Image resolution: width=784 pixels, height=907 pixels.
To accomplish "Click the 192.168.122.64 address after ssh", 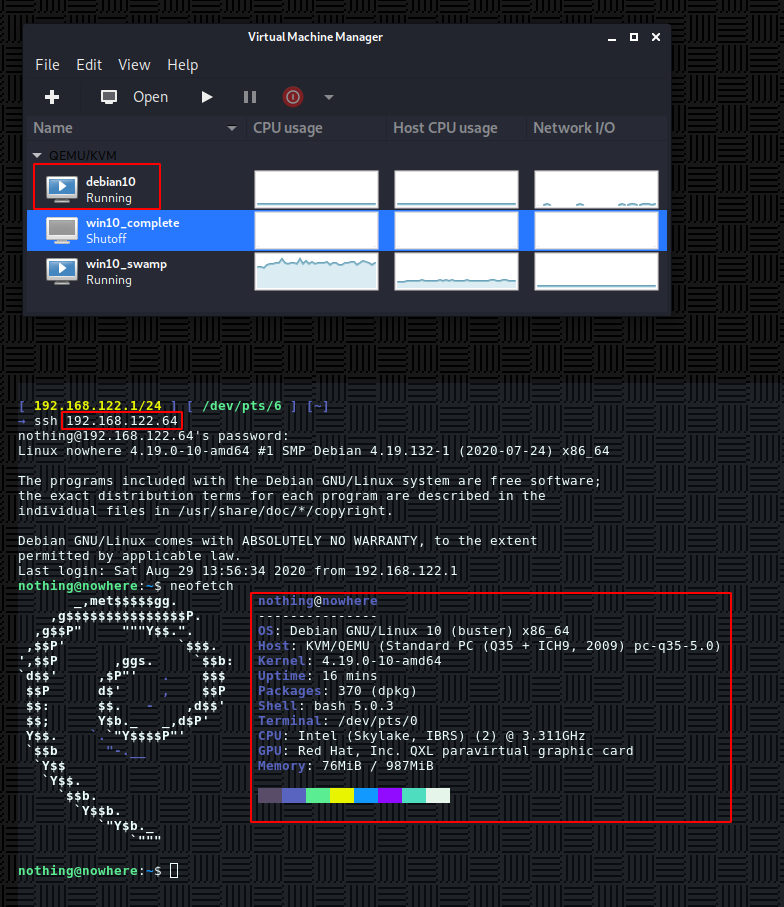I will click(x=122, y=421).
